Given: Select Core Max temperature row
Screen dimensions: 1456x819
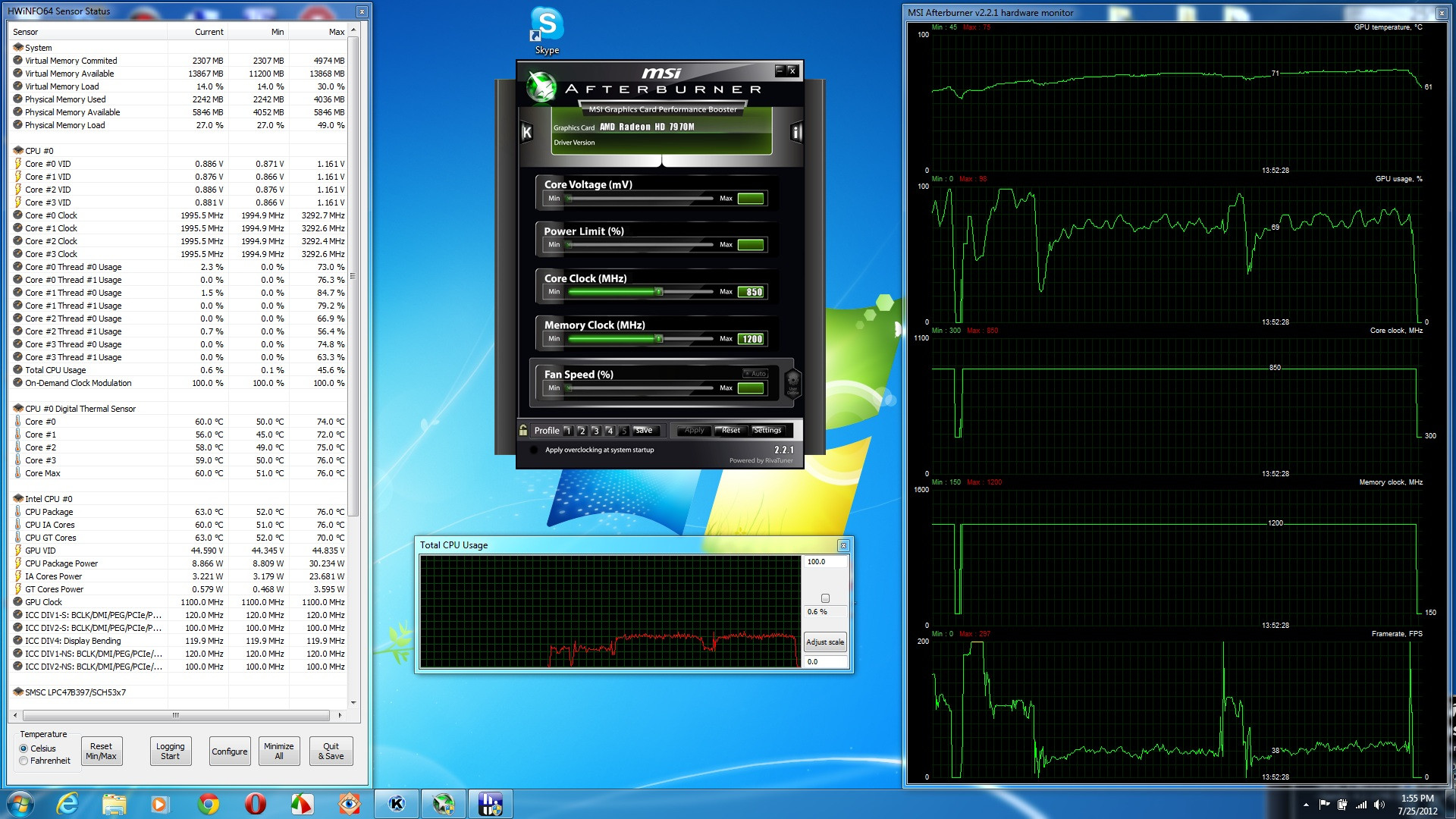Looking at the screenshot, I should (x=179, y=473).
